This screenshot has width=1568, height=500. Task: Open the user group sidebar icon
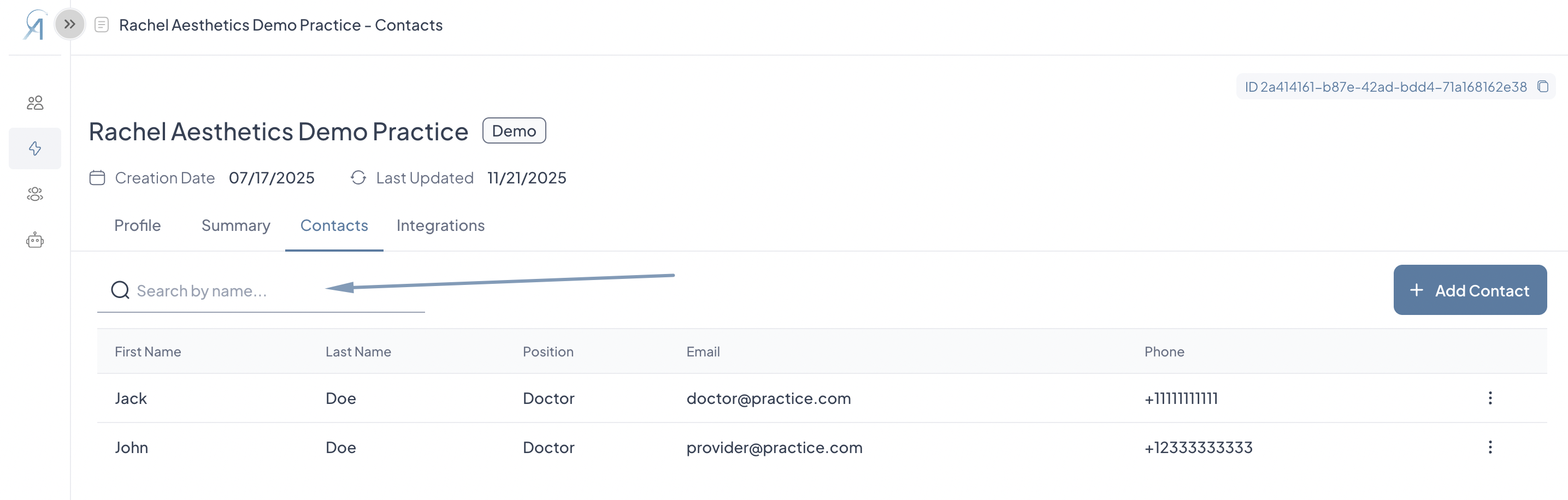[x=35, y=194]
